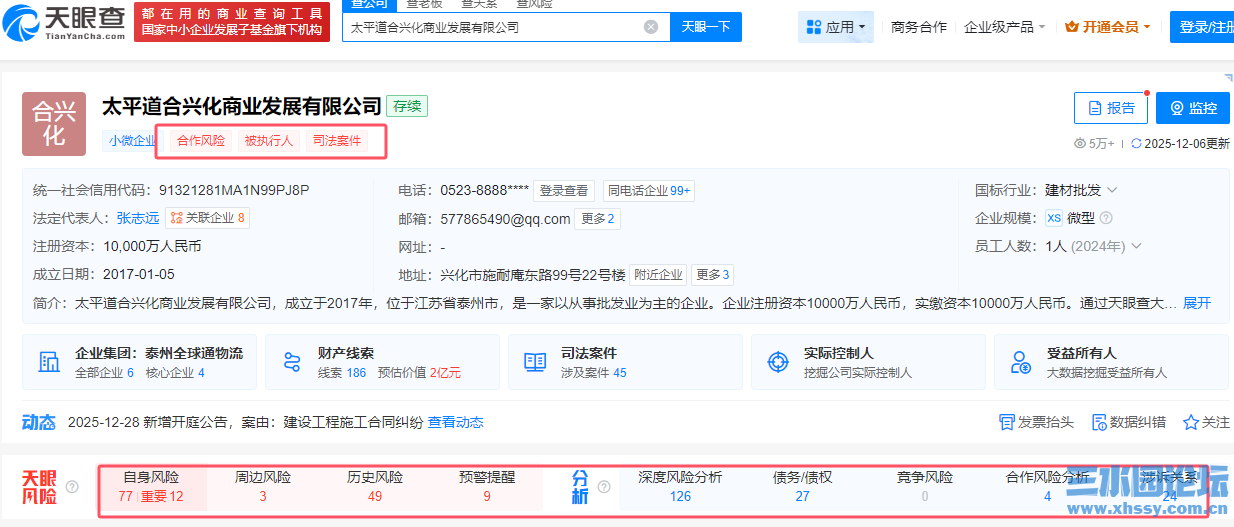1234x527 pixels.
Task: Select the 周边风险 3 tab
Action: (x=263, y=487)
